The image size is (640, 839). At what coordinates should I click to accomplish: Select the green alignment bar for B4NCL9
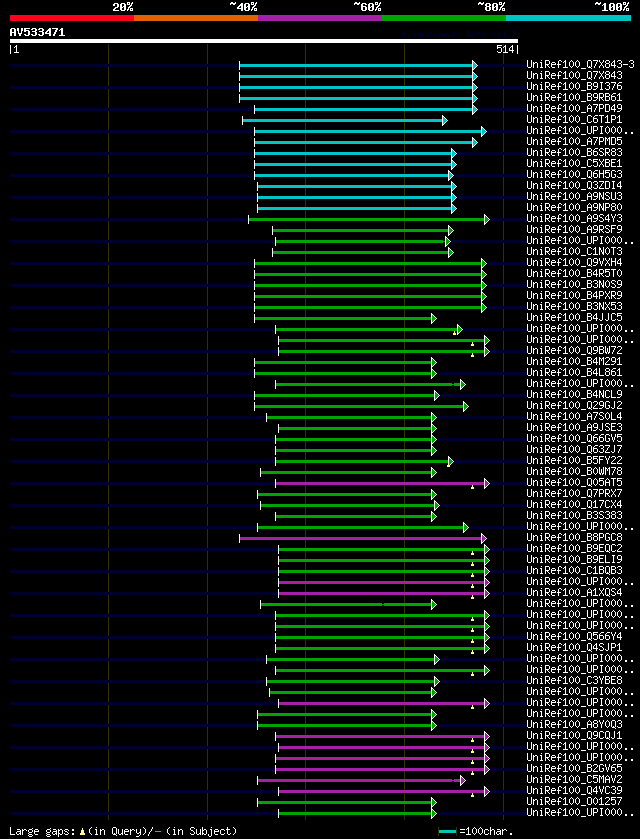[347, 395]
